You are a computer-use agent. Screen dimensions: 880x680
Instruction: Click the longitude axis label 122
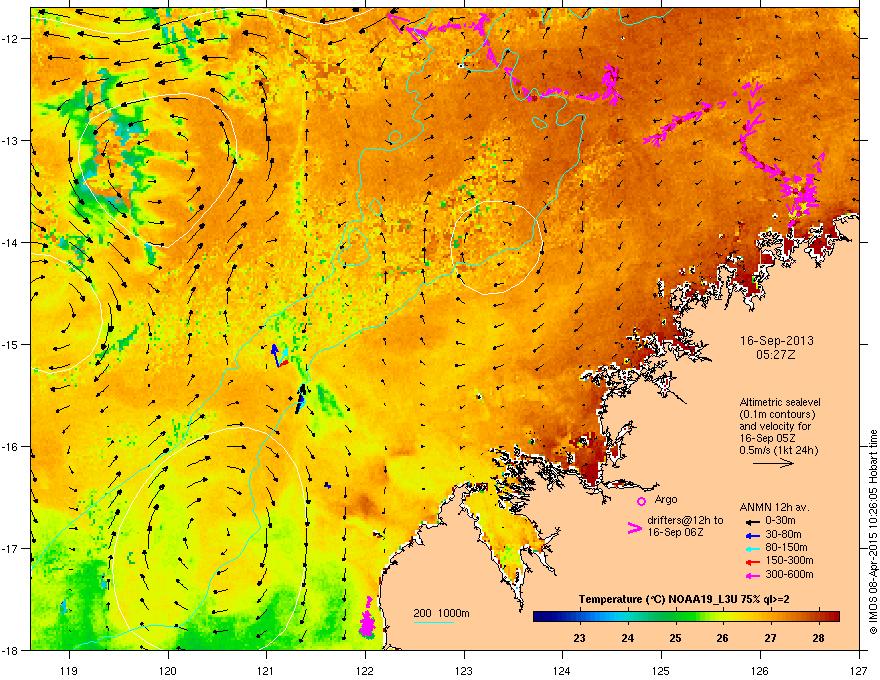click(365, 670)
